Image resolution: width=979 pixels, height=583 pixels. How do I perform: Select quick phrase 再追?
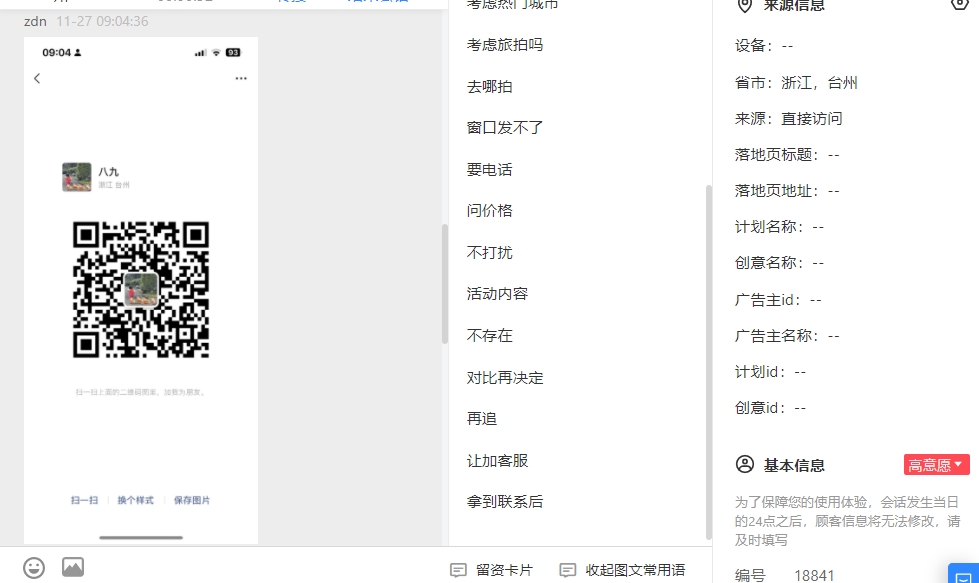coord(481,419)
